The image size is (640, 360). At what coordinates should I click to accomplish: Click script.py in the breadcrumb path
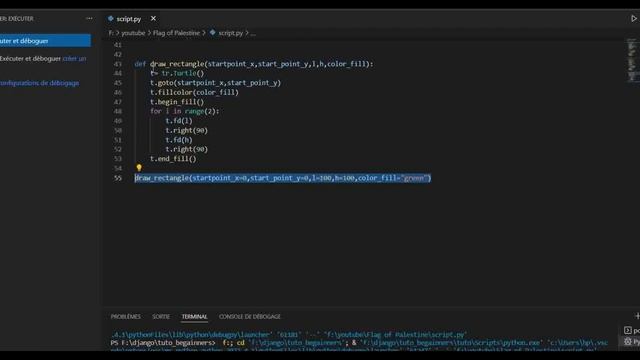[x=230, y=33]
